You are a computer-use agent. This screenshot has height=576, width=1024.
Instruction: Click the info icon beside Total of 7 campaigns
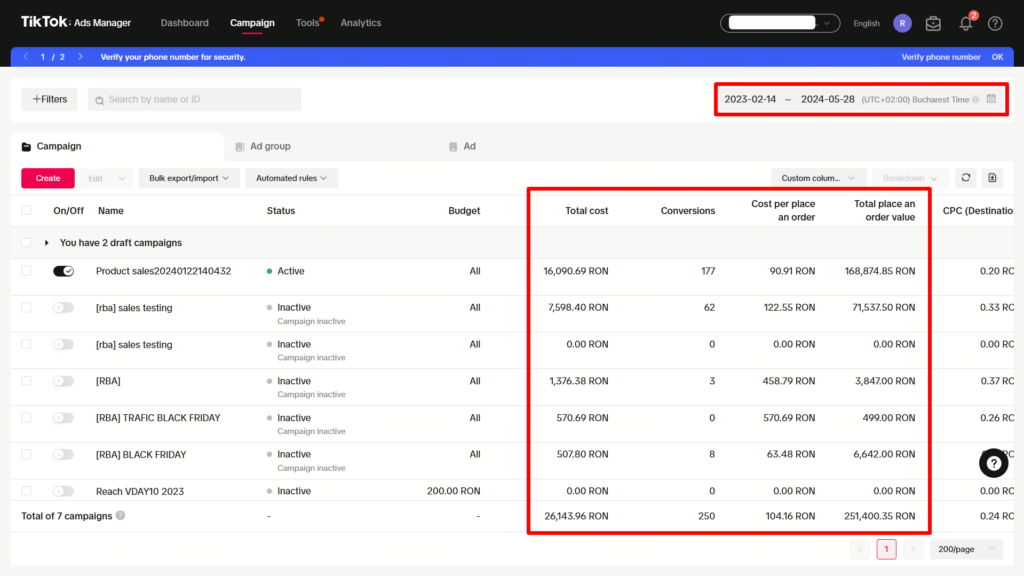pos(120,515)
